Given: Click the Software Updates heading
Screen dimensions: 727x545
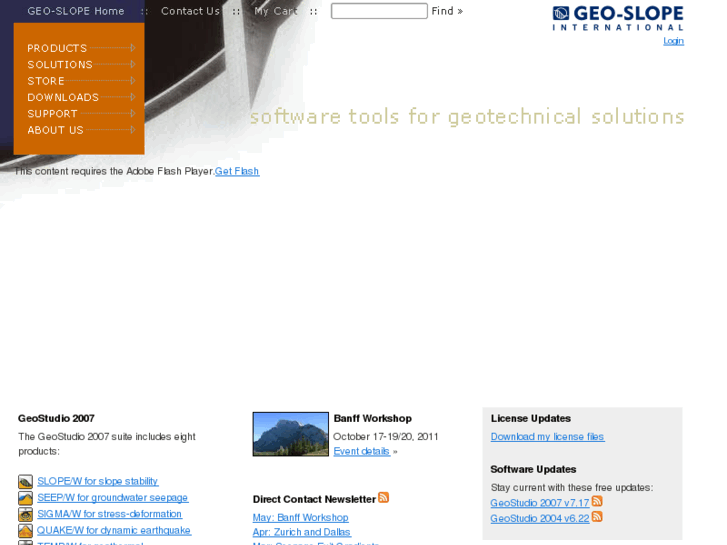Looking at the screenshot, I should [533, 469].
